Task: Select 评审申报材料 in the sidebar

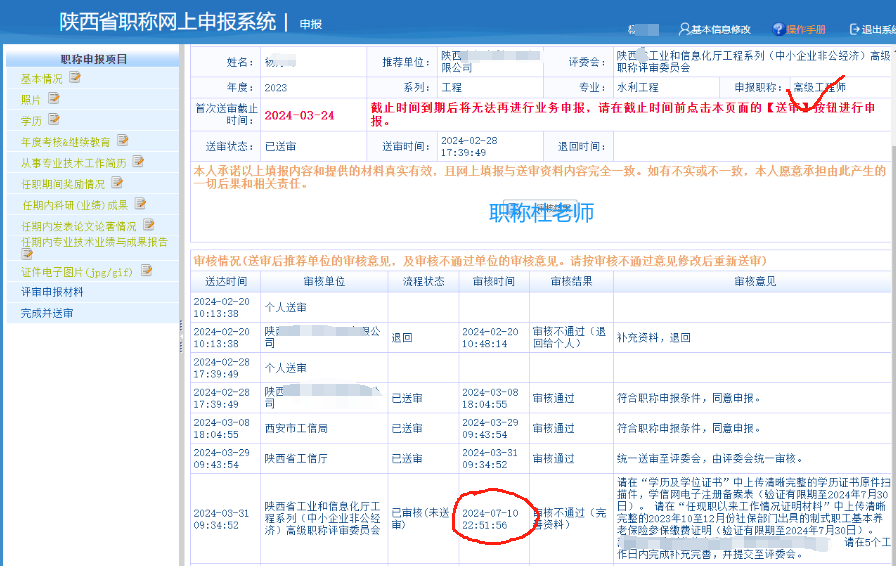Action: click(52, 292)
